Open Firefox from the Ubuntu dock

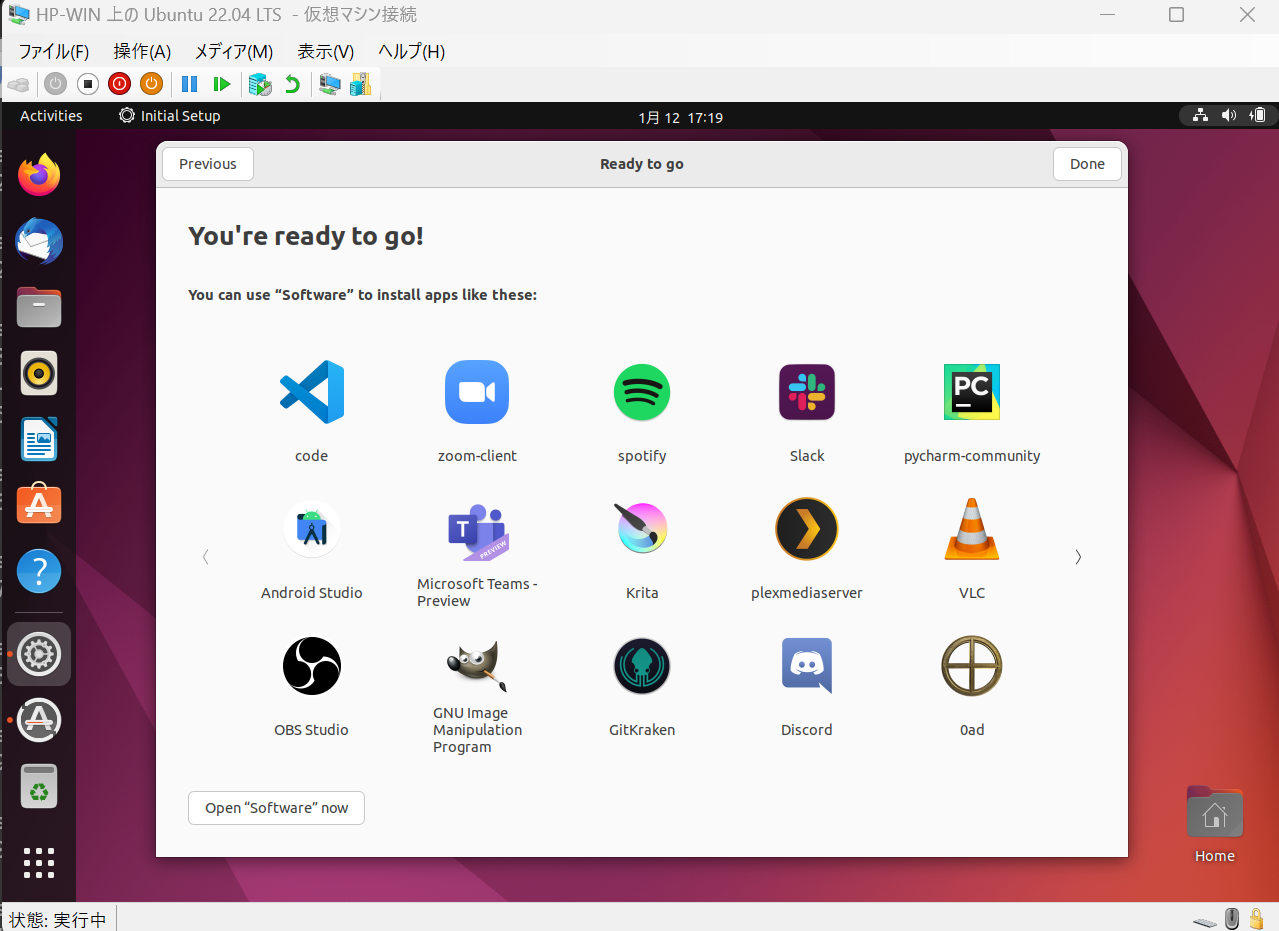click(x=39, y=176)
